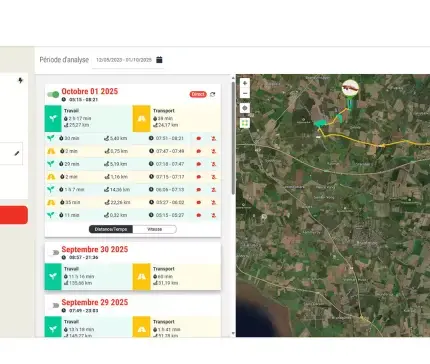Click red person icon on 0,75 km row
The image size is (430, 364).
click(x=214, y=151)
